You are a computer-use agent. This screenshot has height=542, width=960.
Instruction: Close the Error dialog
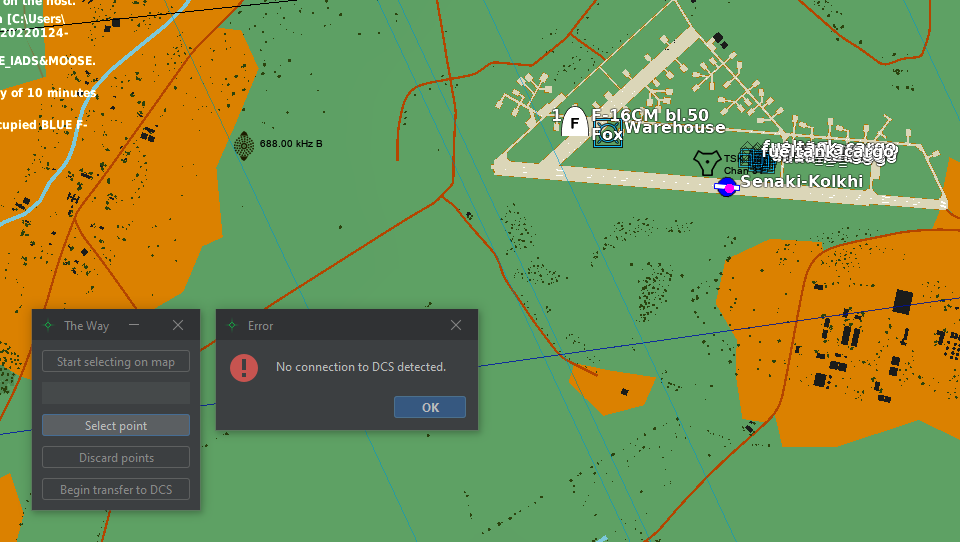[x=456, y=325]
